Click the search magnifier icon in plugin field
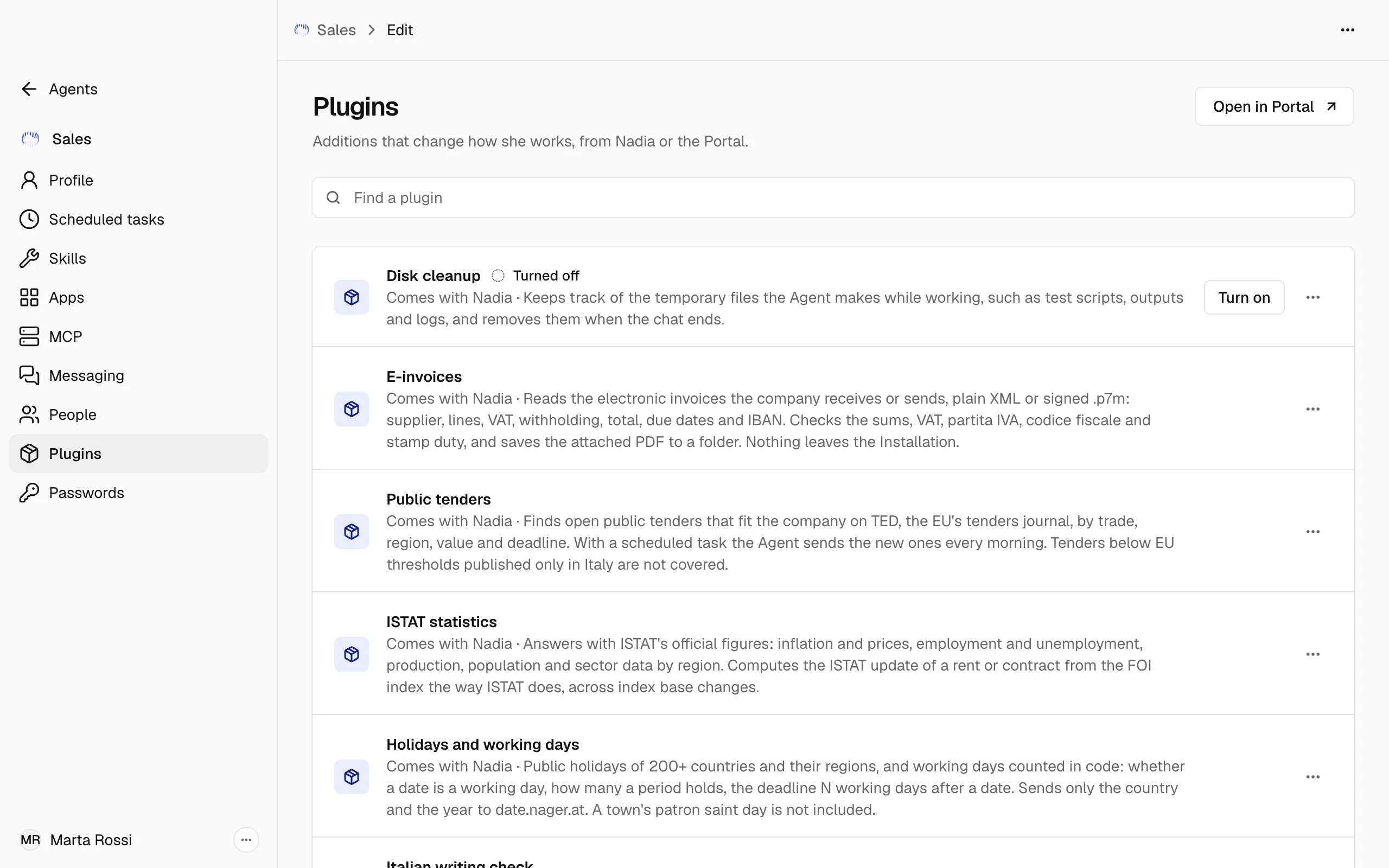The image size is (1389, 868). click(x=334, y=197)
